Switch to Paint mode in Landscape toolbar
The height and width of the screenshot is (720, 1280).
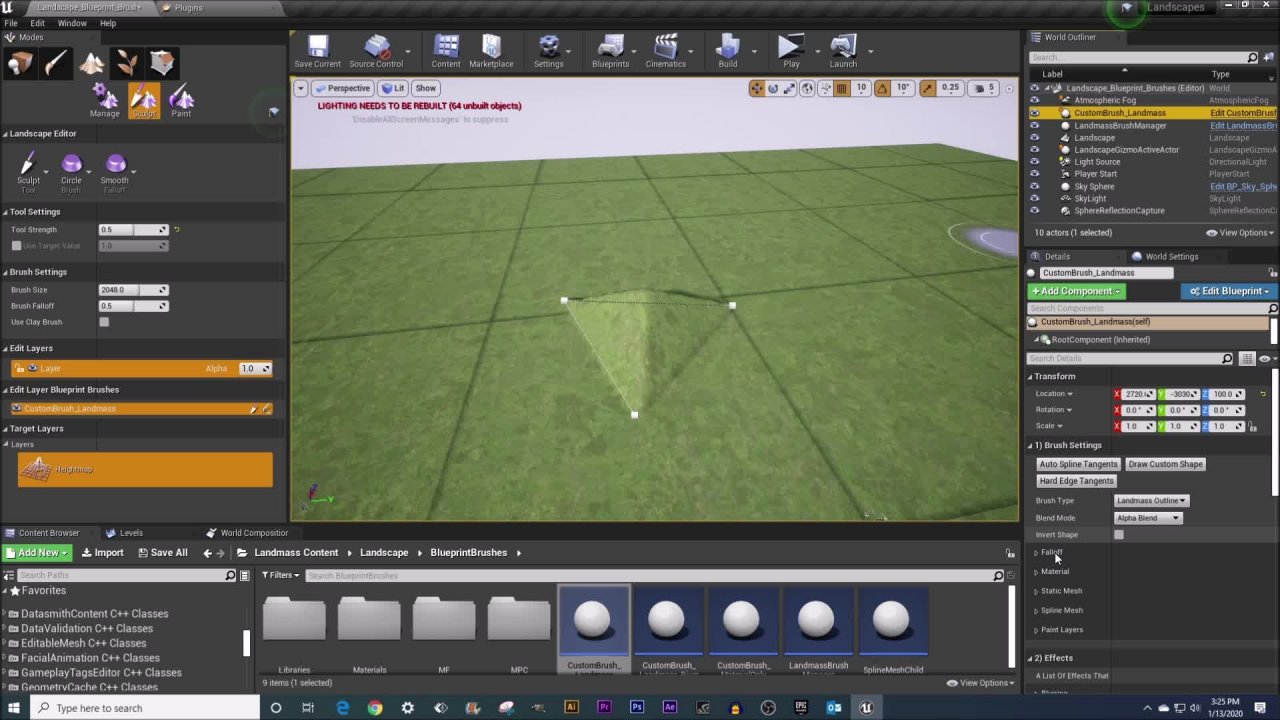pyautogui.click(x=181, y=100)
